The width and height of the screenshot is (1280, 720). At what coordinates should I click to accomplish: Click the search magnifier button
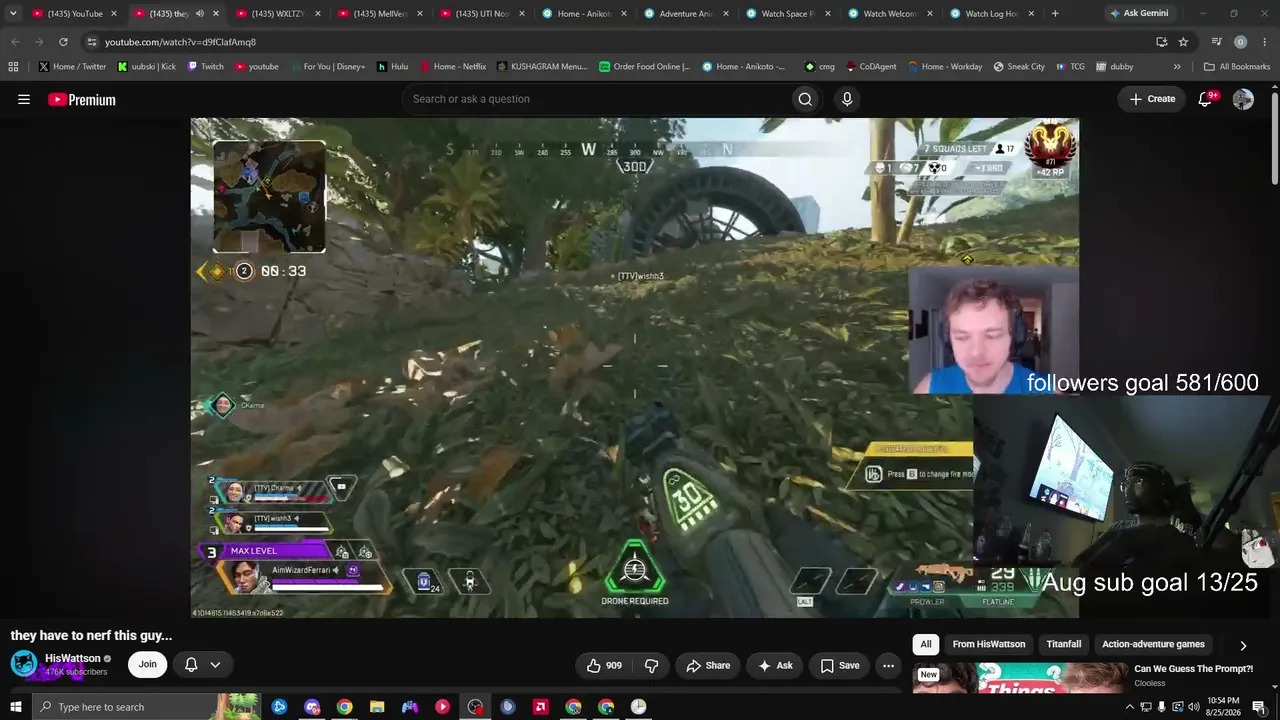(x=805, y=99)
